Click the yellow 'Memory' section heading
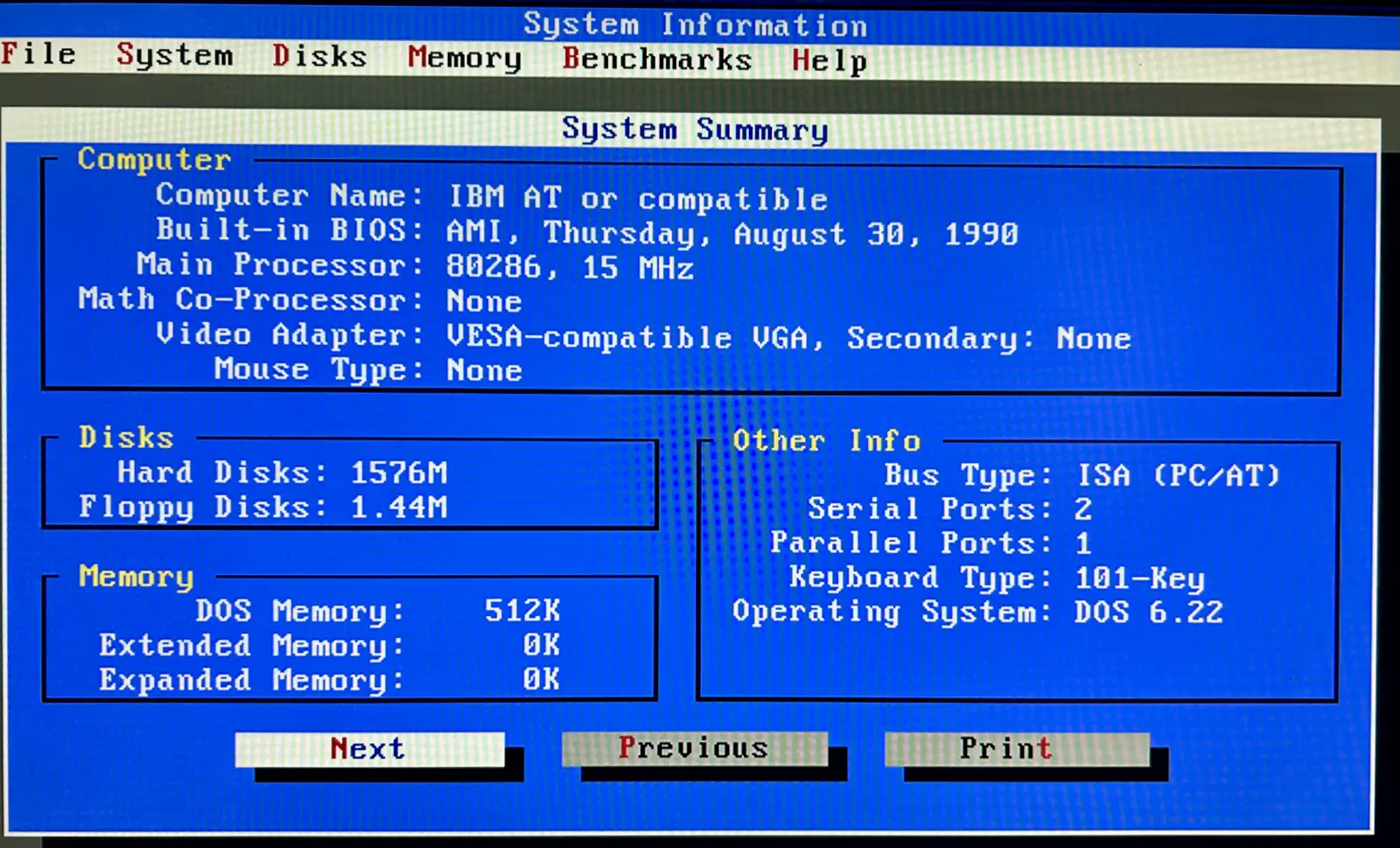Viewport: 1400px width, 848px height. click(x=136, y=576)
